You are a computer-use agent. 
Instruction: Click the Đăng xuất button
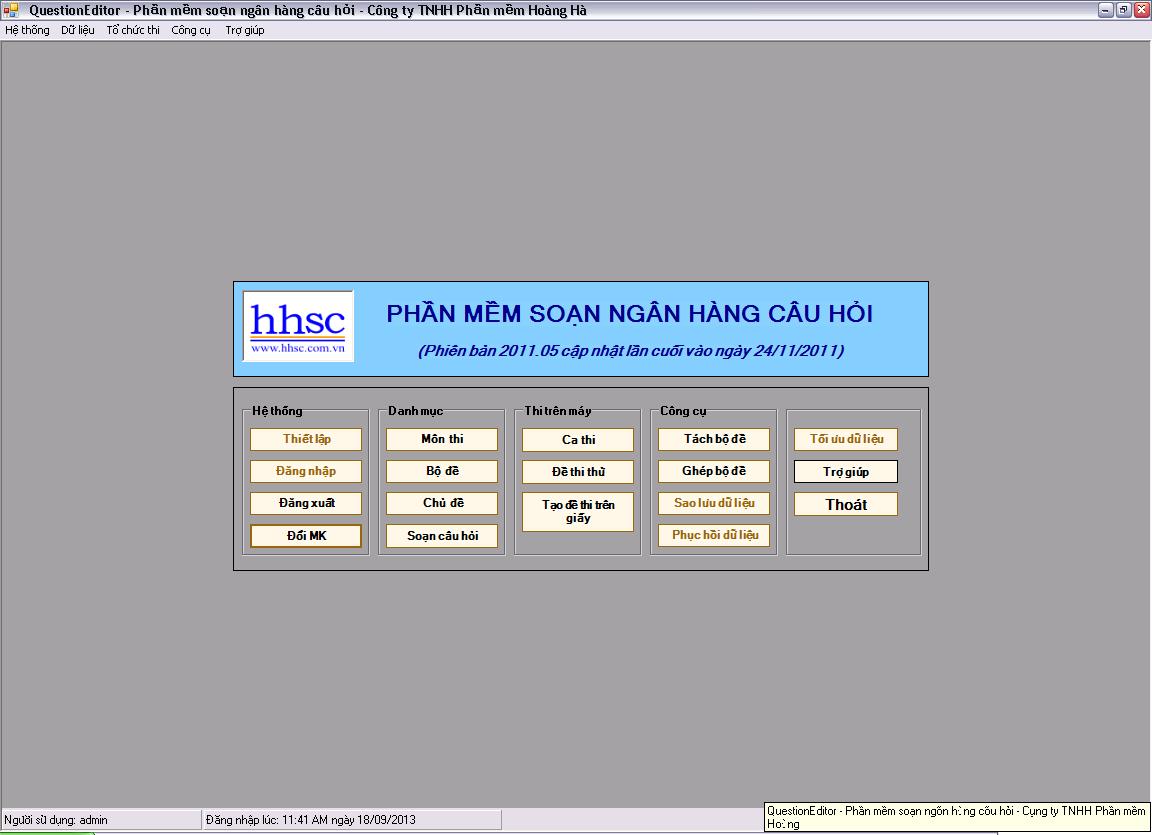[306, 503]
